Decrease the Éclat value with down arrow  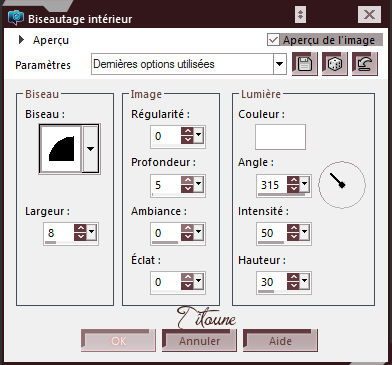point(187,285)
